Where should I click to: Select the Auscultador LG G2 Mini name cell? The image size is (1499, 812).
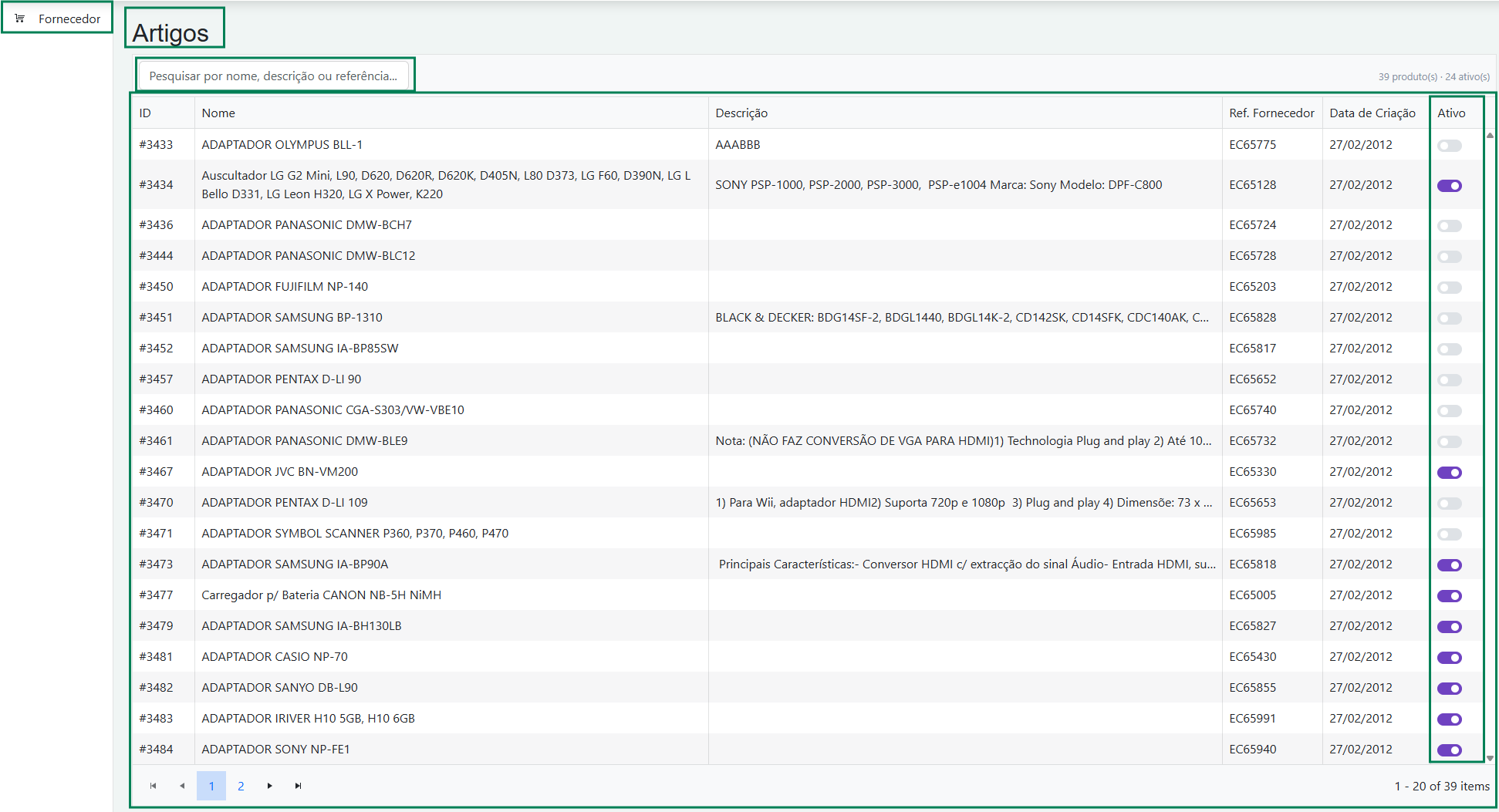451,184
